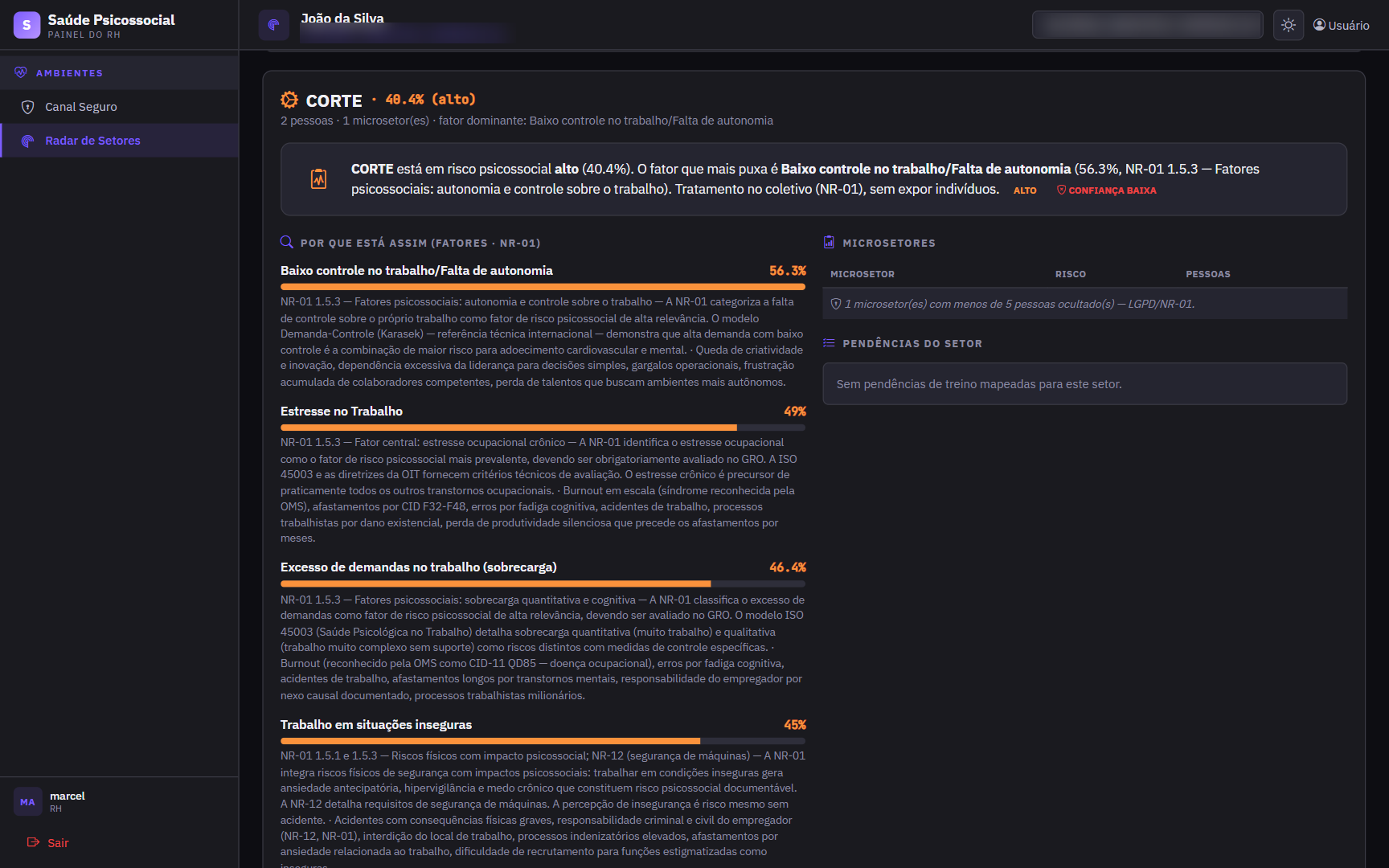Click the shield icon next to Confiança Baixa
1389x868 pixels.
pos(1061,190)
